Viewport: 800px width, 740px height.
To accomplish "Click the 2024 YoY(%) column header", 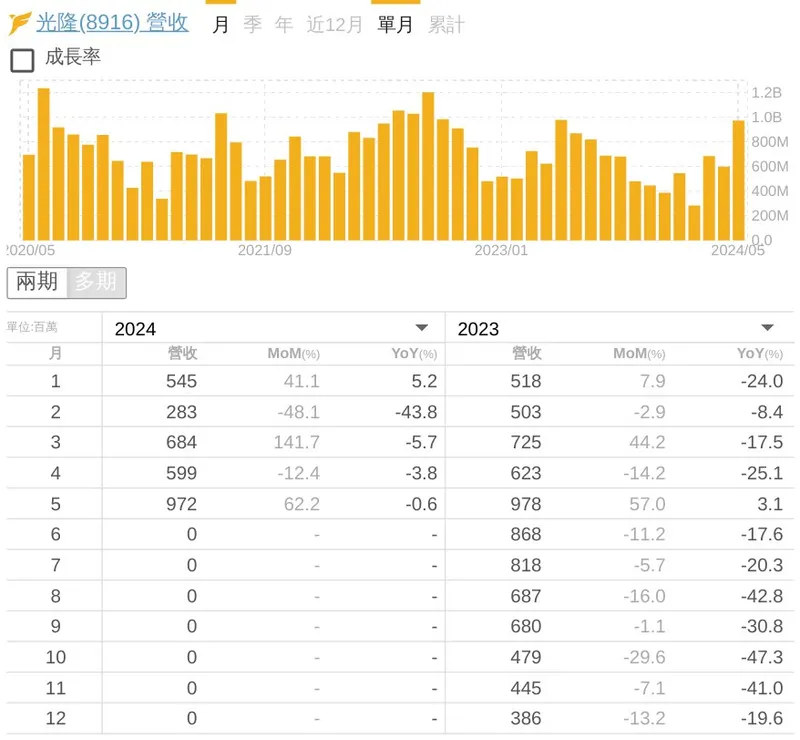I will tap(414, 354).
